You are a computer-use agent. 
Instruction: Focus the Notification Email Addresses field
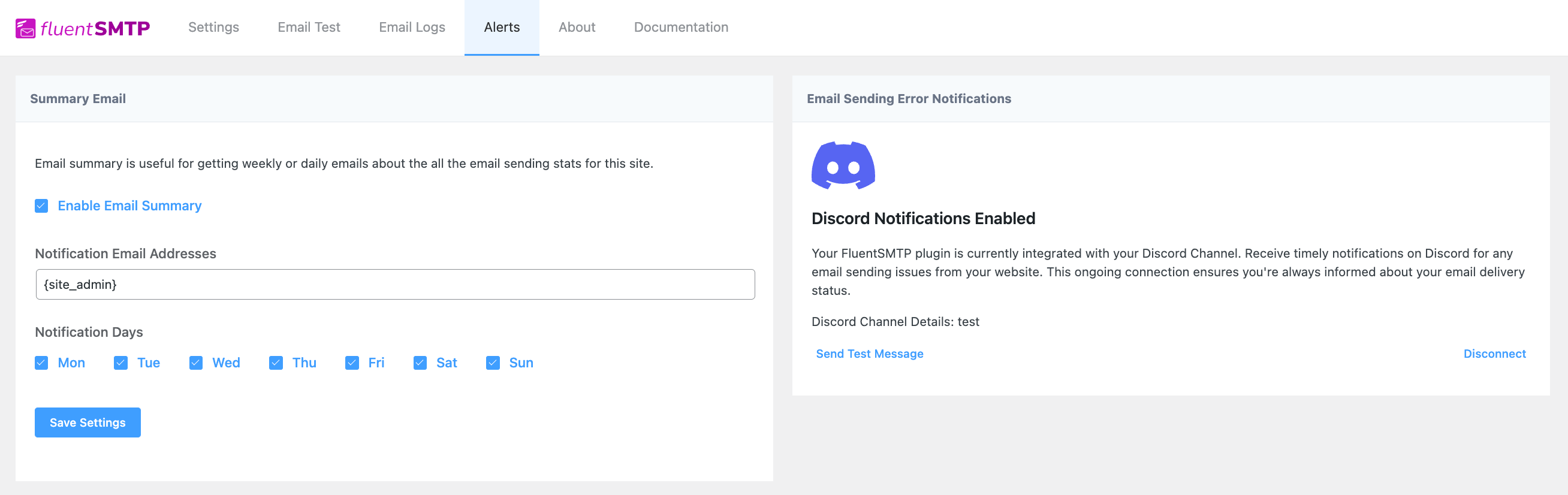tap(395, 284)
